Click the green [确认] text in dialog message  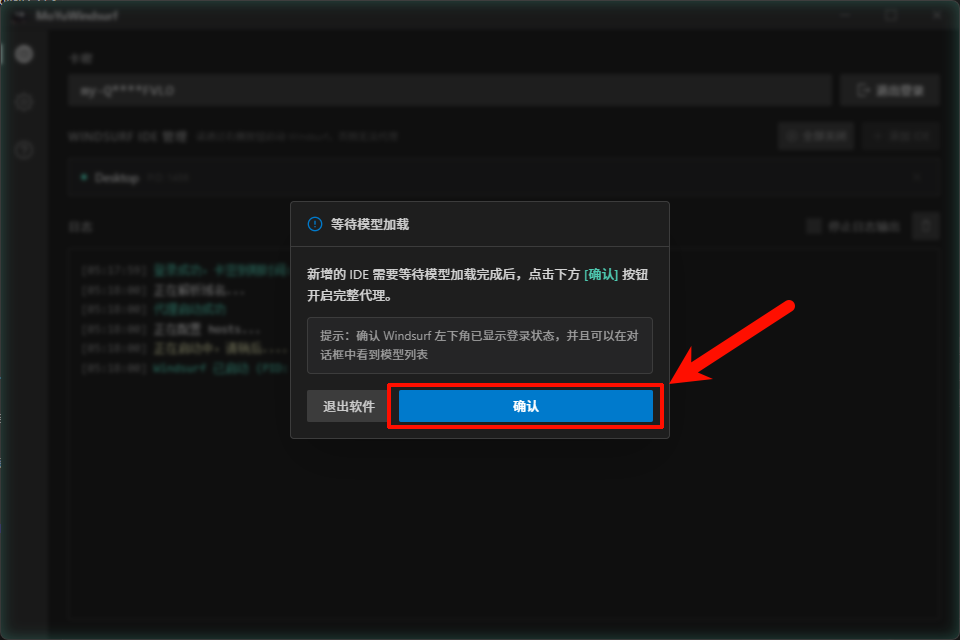pyautogui.click(x=601, y=274)
